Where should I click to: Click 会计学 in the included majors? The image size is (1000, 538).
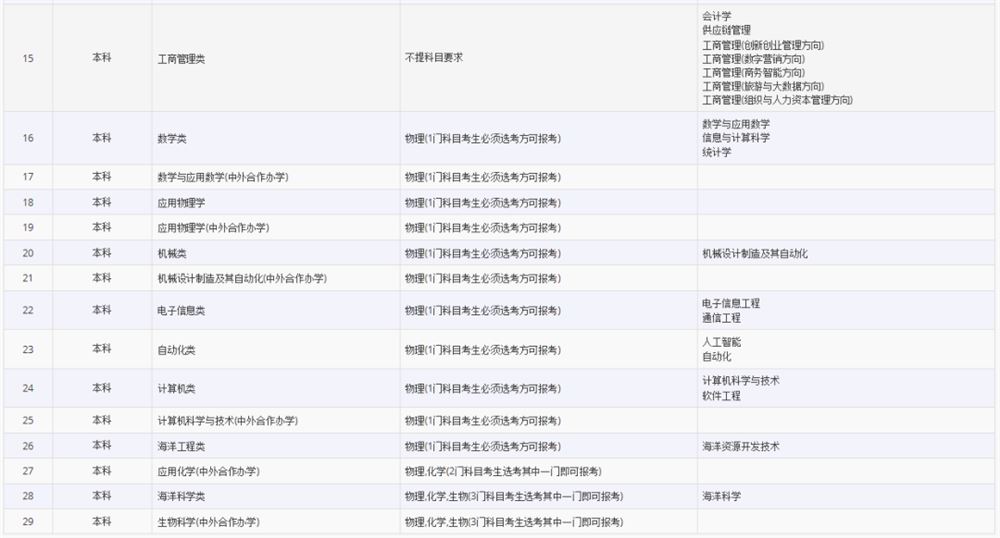coord(717,17)
